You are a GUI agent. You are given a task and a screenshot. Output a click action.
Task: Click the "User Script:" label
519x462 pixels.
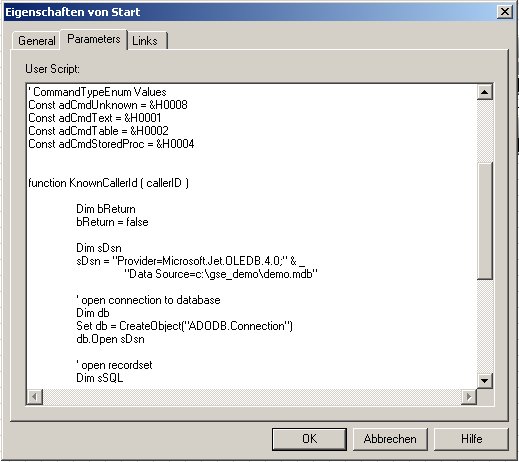[x=53, y=69]
